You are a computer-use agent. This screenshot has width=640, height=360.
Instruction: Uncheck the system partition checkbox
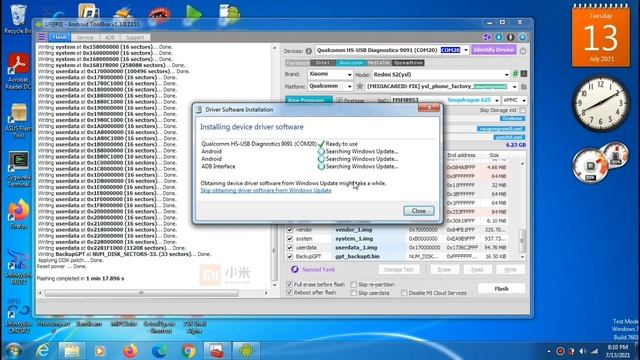[290, 239]
